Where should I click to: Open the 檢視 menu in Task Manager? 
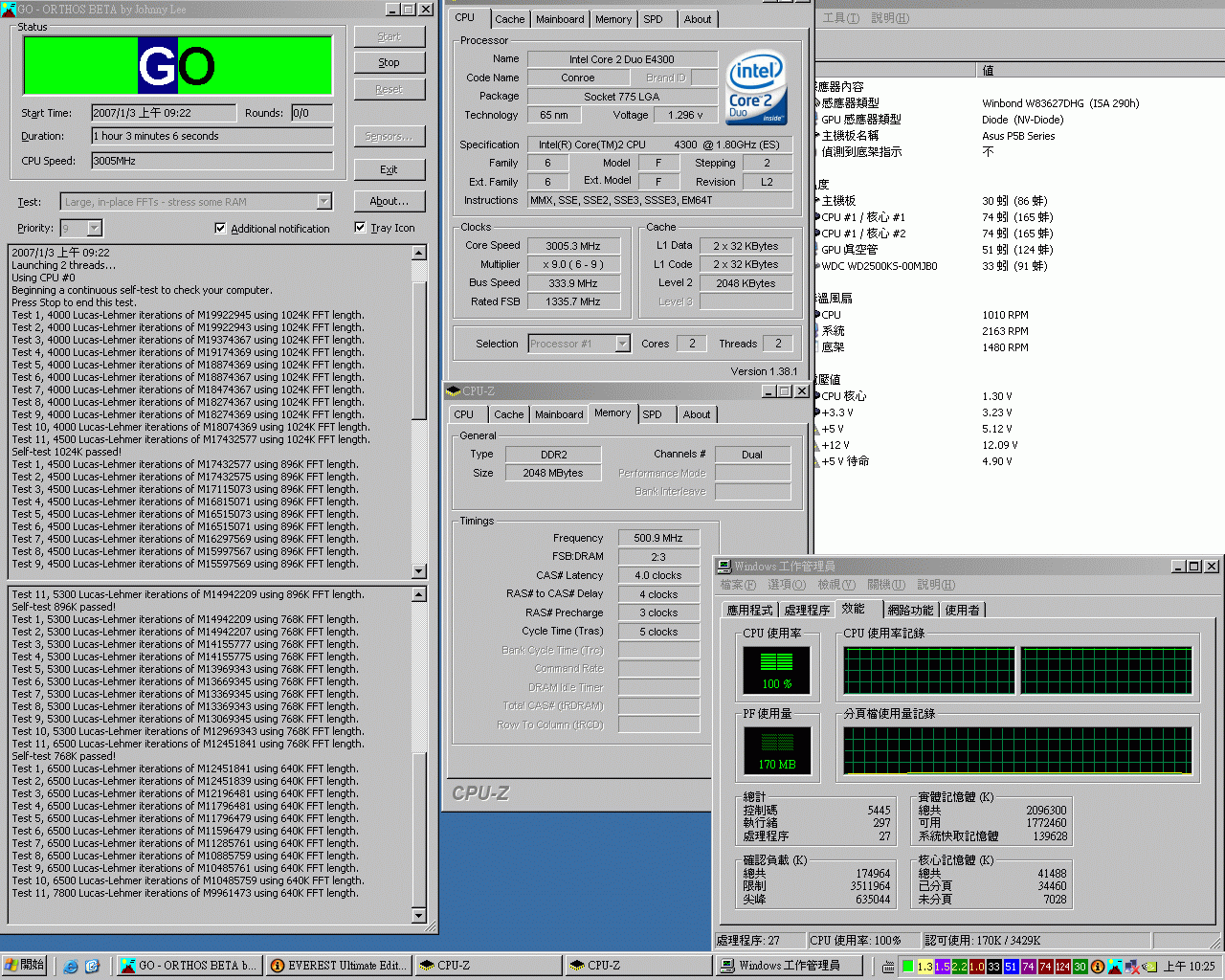point(835,585)
